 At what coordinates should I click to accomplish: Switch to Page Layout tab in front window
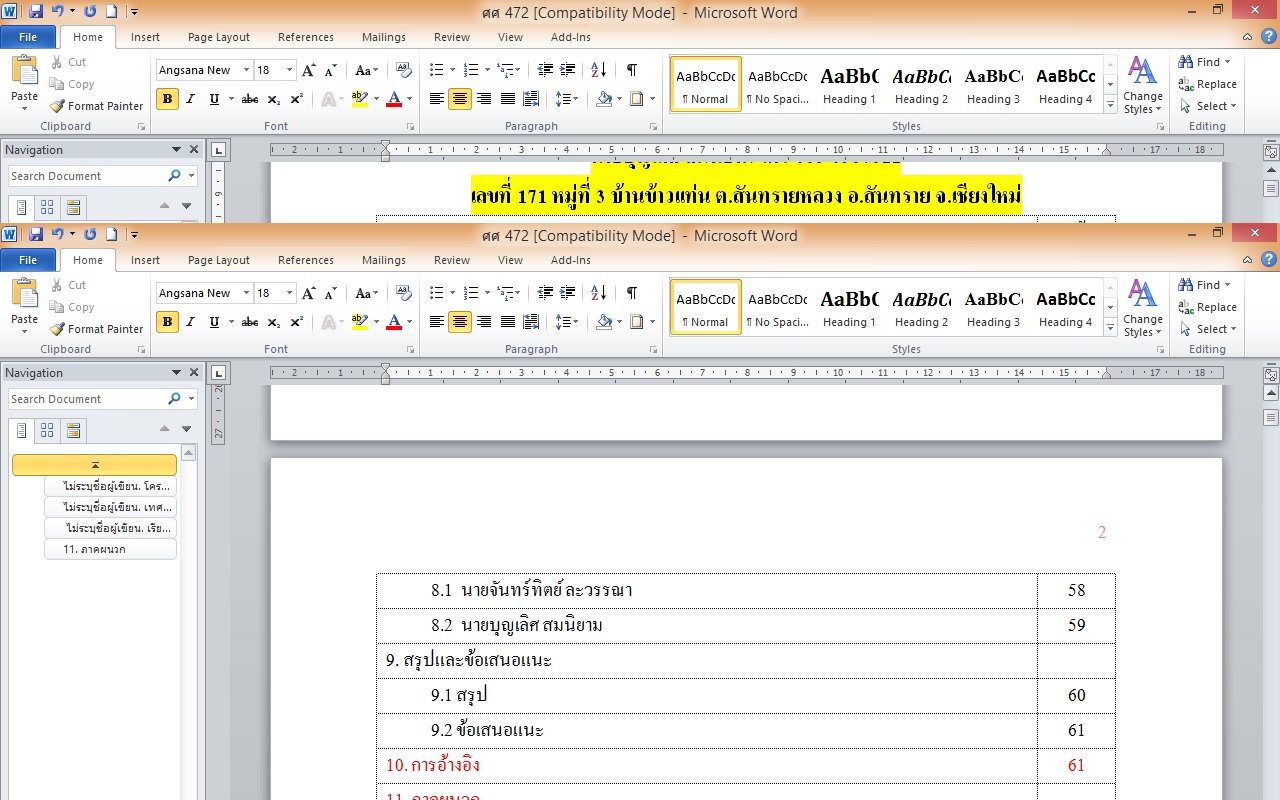pyautogui.click(x=219, y=260)
